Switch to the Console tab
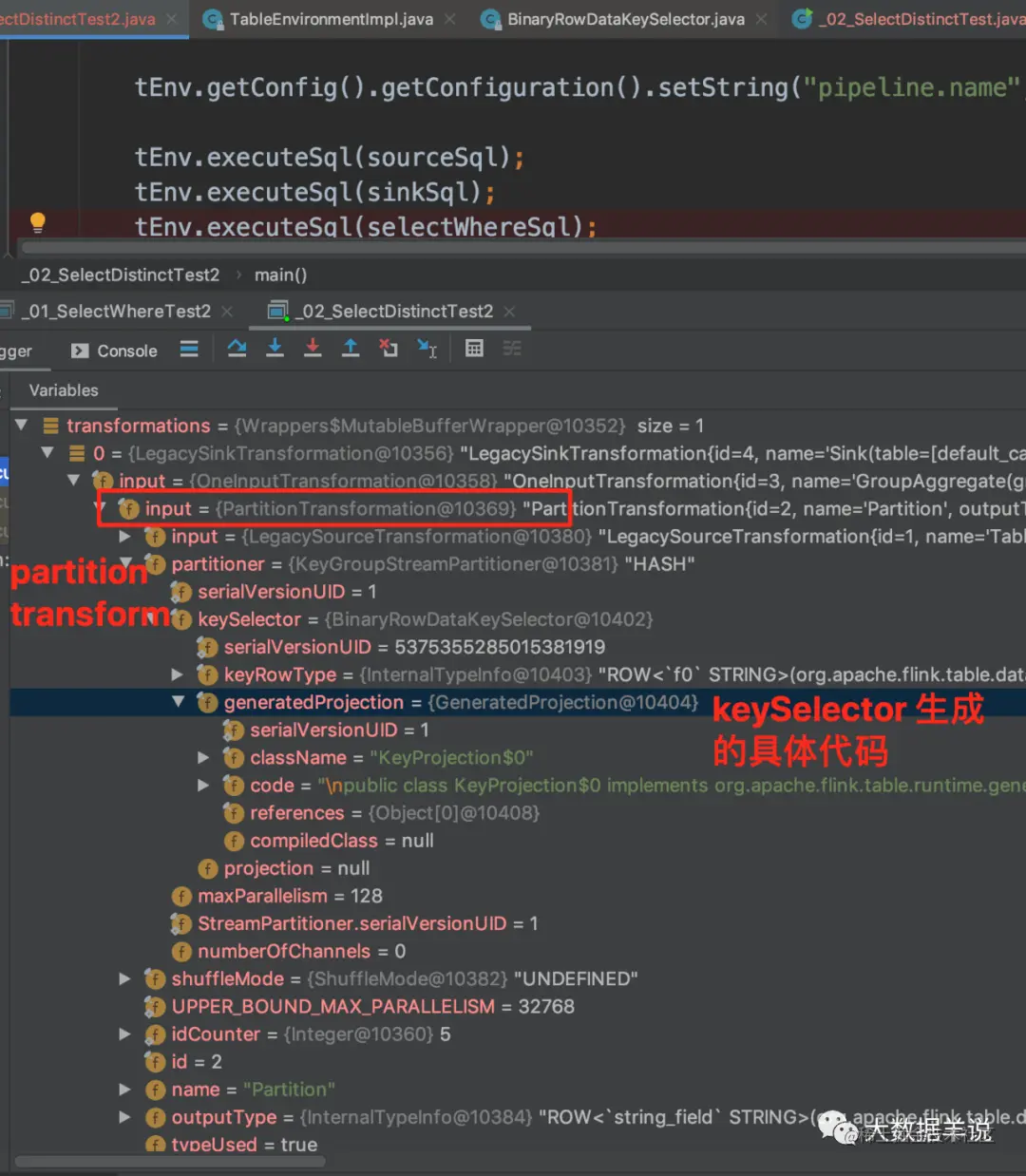 (114, 351)
